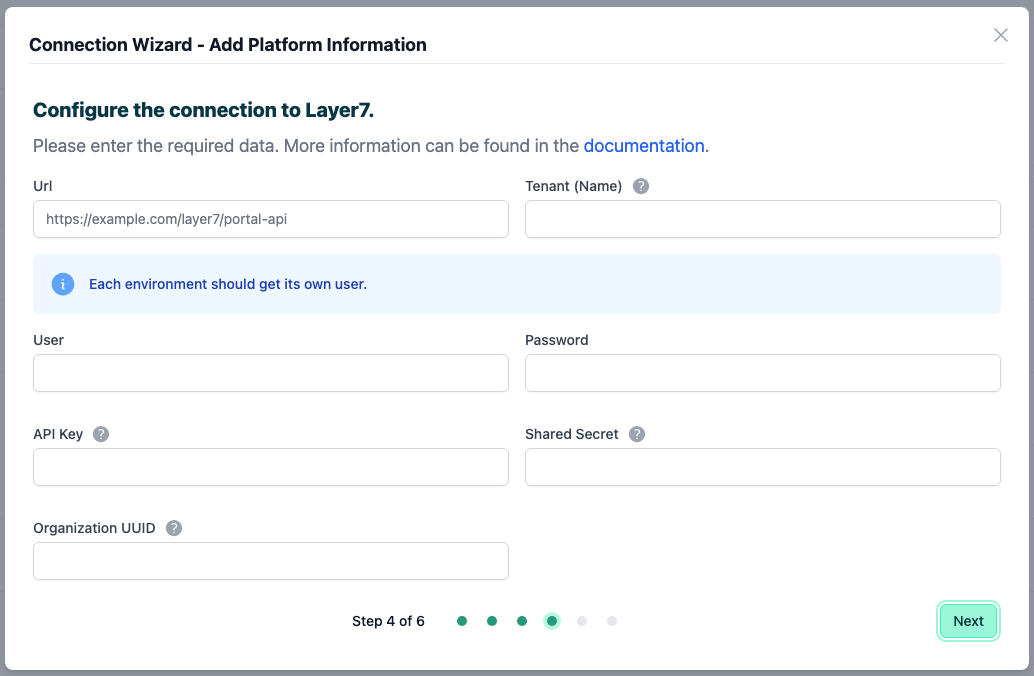The width and height of the screenshot is (1034, 676).
Task: Select the first green progress dot
Action: click(462, 621)
